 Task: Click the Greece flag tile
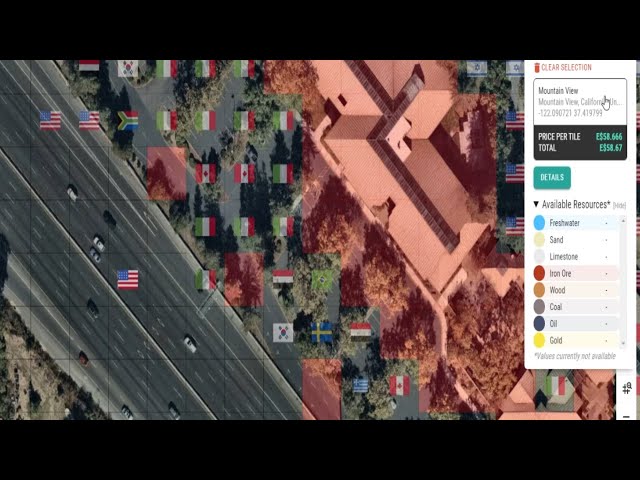(360, 385)
